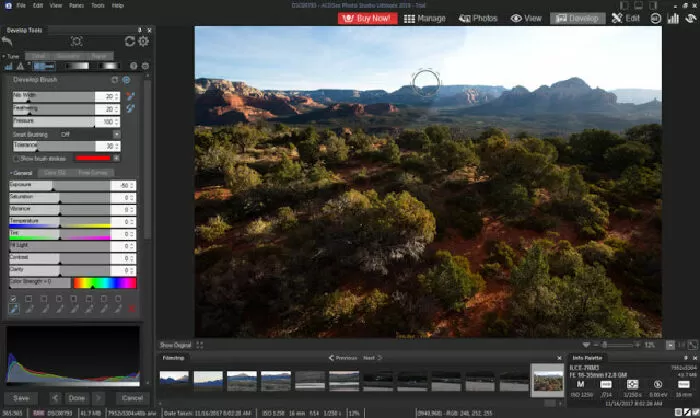Select the first filmstrip thumbnail
Viewport: 700px width, 418px height.
tap(174, 380)
